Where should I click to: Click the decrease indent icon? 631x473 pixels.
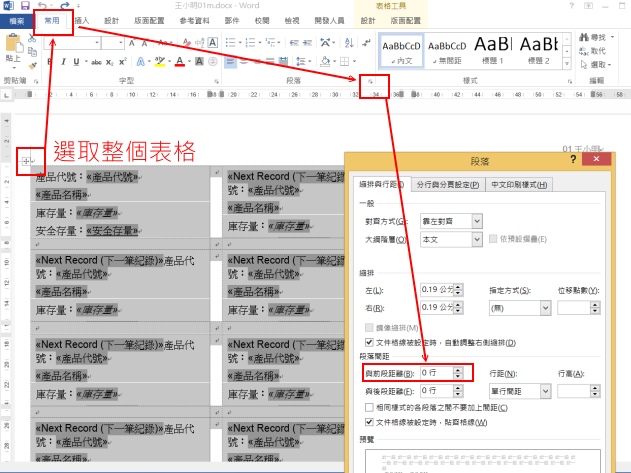(x=294, y=42)
